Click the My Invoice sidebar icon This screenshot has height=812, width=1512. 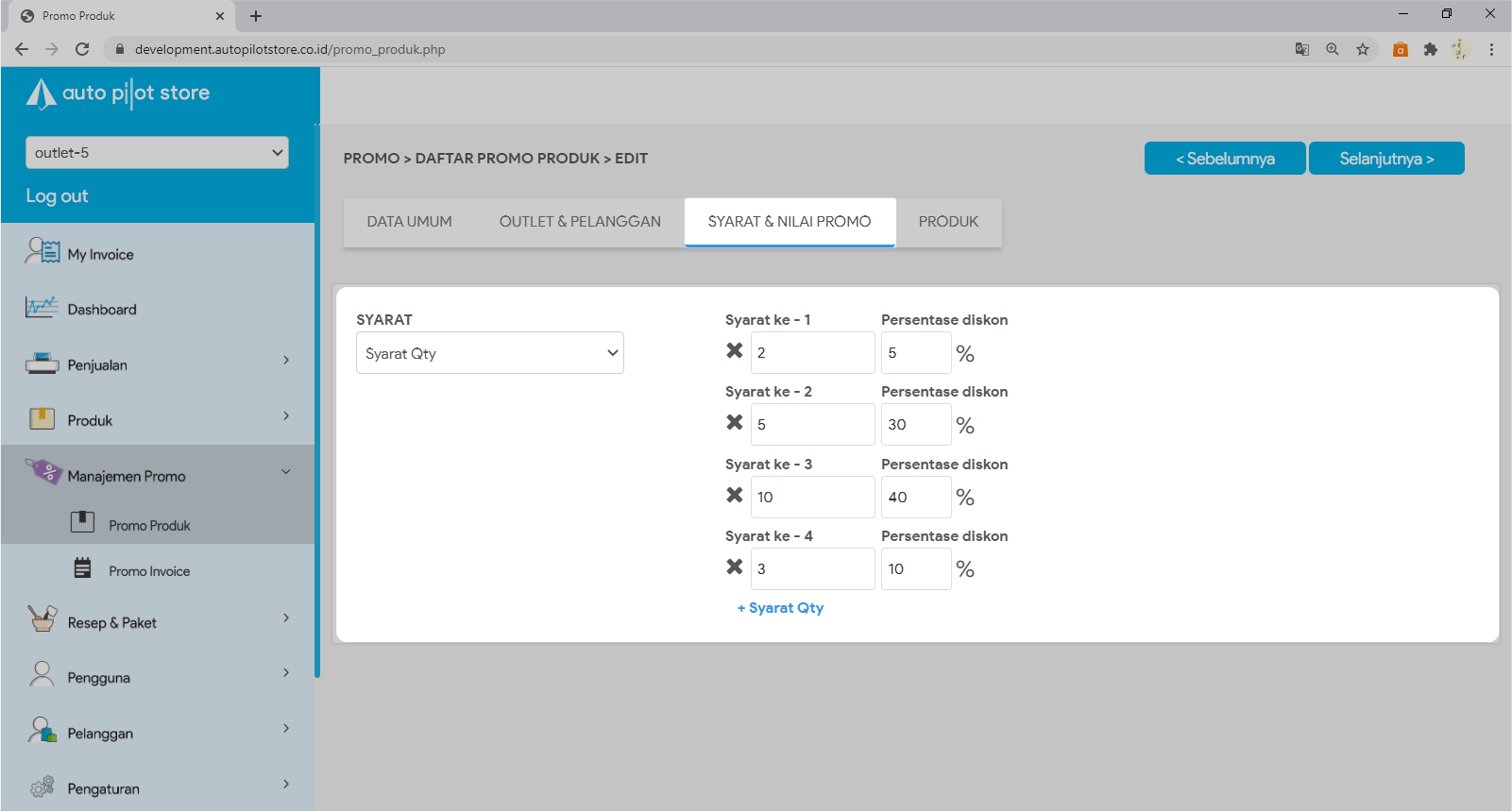[x=42, y=252]
